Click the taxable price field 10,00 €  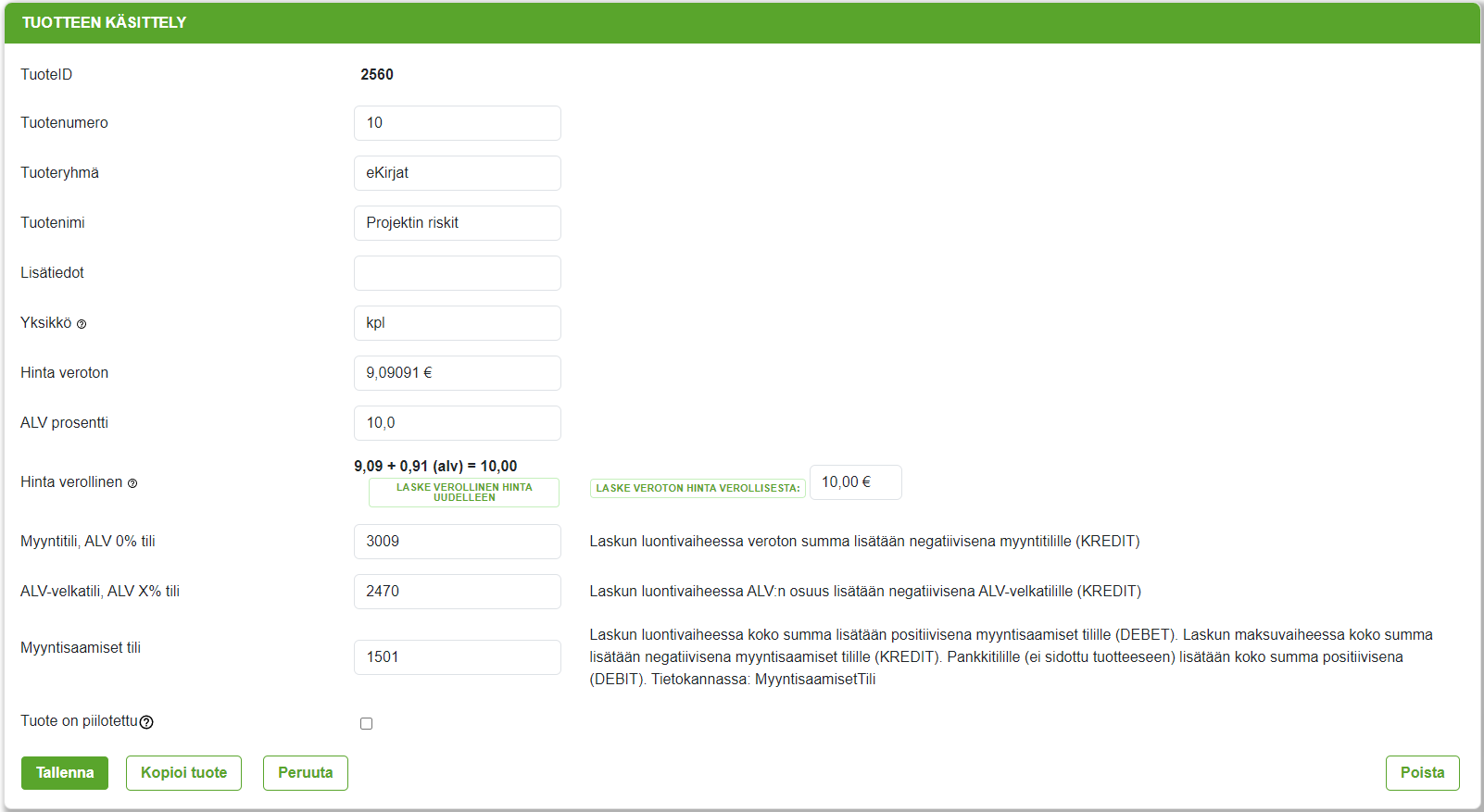tap(856, 482)
